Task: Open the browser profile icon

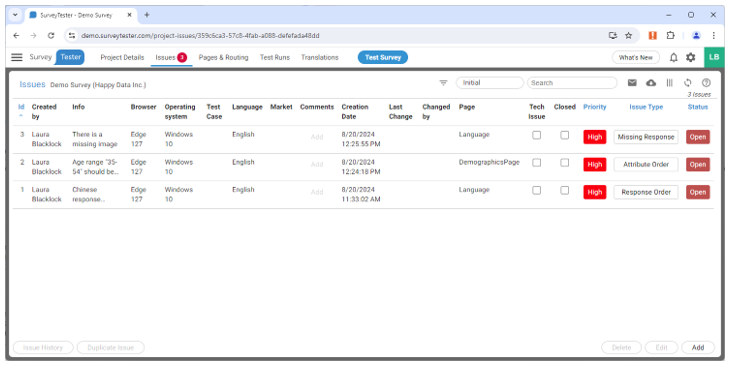Action: pyautogui.click(x=696, y=35)
